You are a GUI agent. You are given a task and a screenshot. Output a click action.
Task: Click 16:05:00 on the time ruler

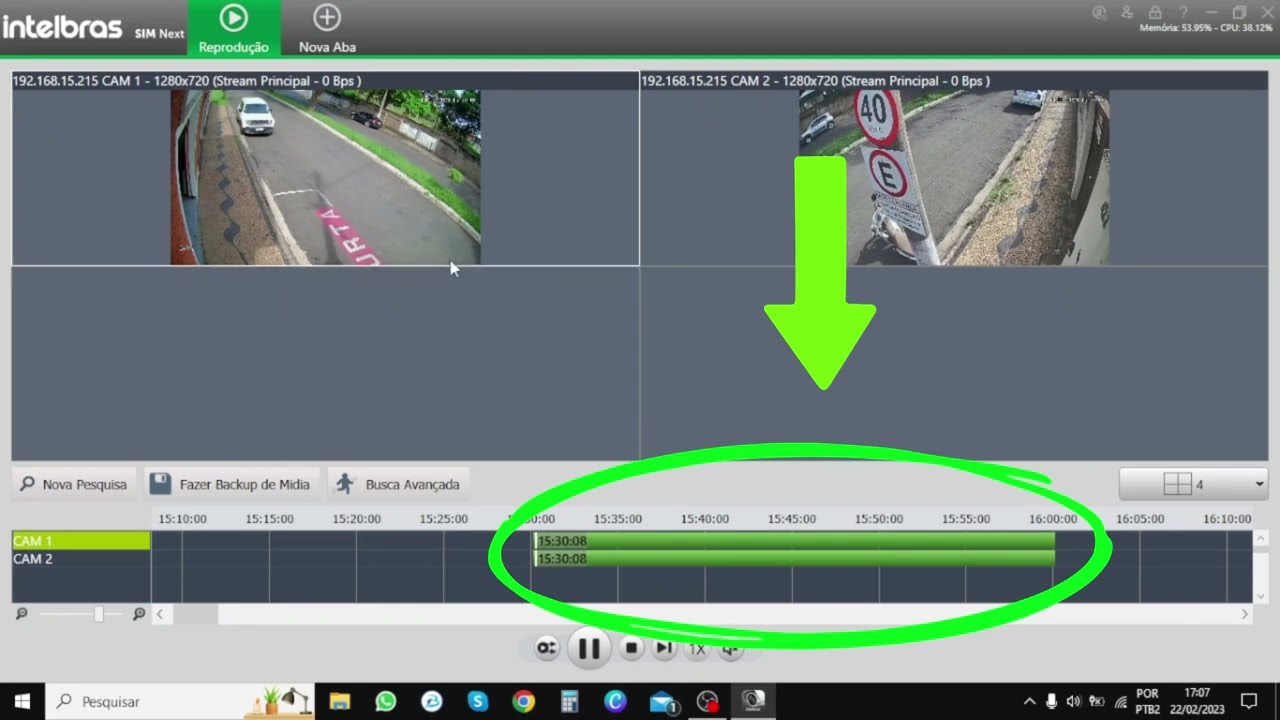point(1140,519)
